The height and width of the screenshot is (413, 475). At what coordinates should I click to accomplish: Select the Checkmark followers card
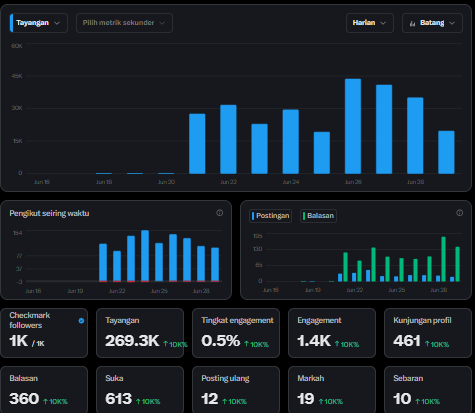[44, 333]
